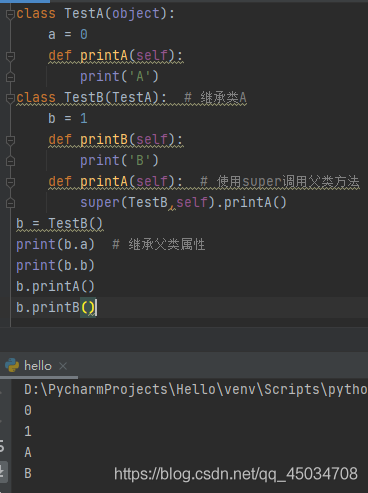The height and width of the screenshot is (493, 368).
Task: Fold the def printB method
Action: point(10,140)
